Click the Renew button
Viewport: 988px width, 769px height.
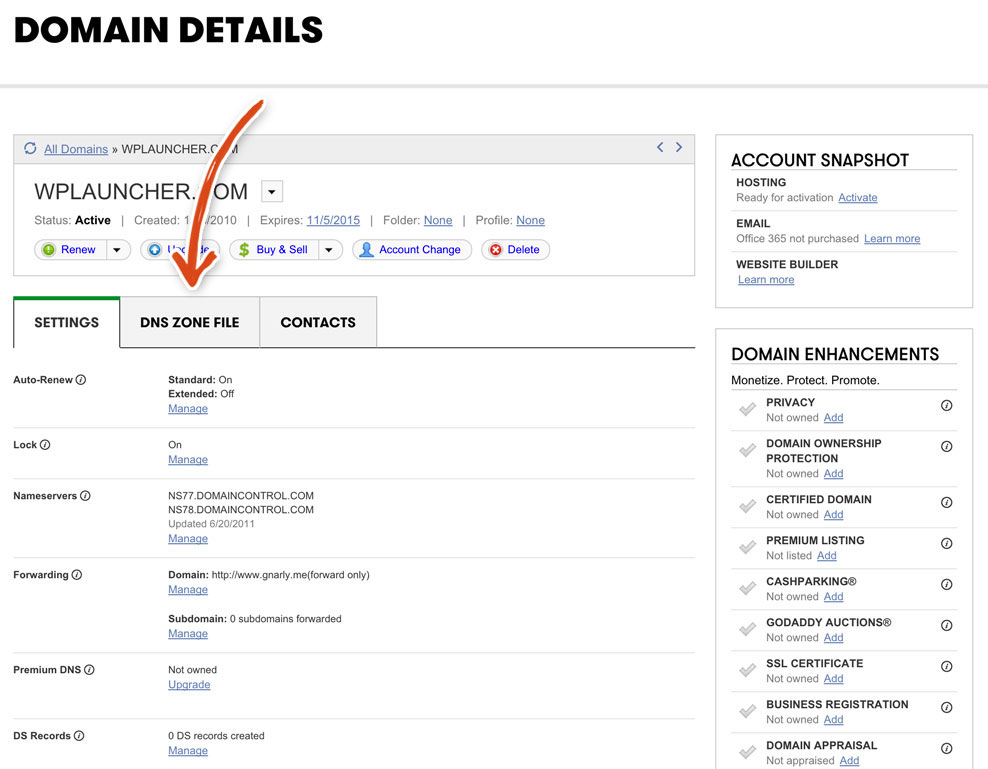click(x=71, y=250)
